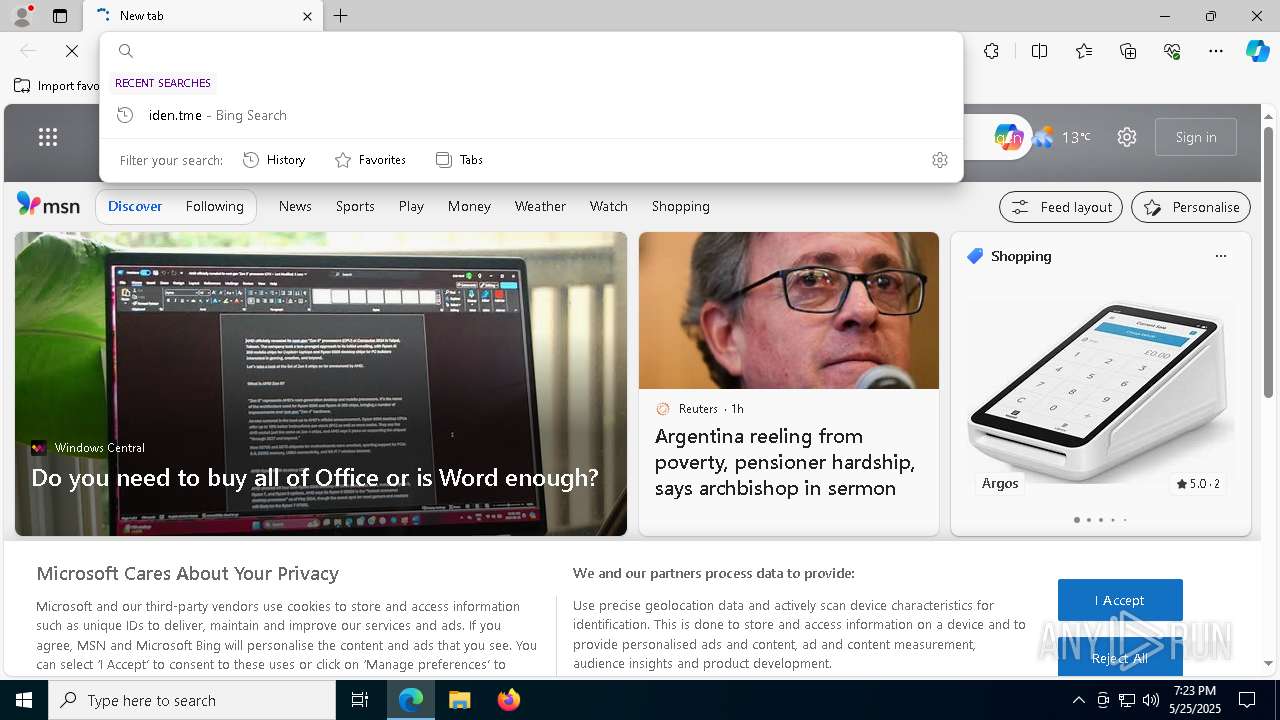Show hidden system tray icons

click(x=1078, y=700)
